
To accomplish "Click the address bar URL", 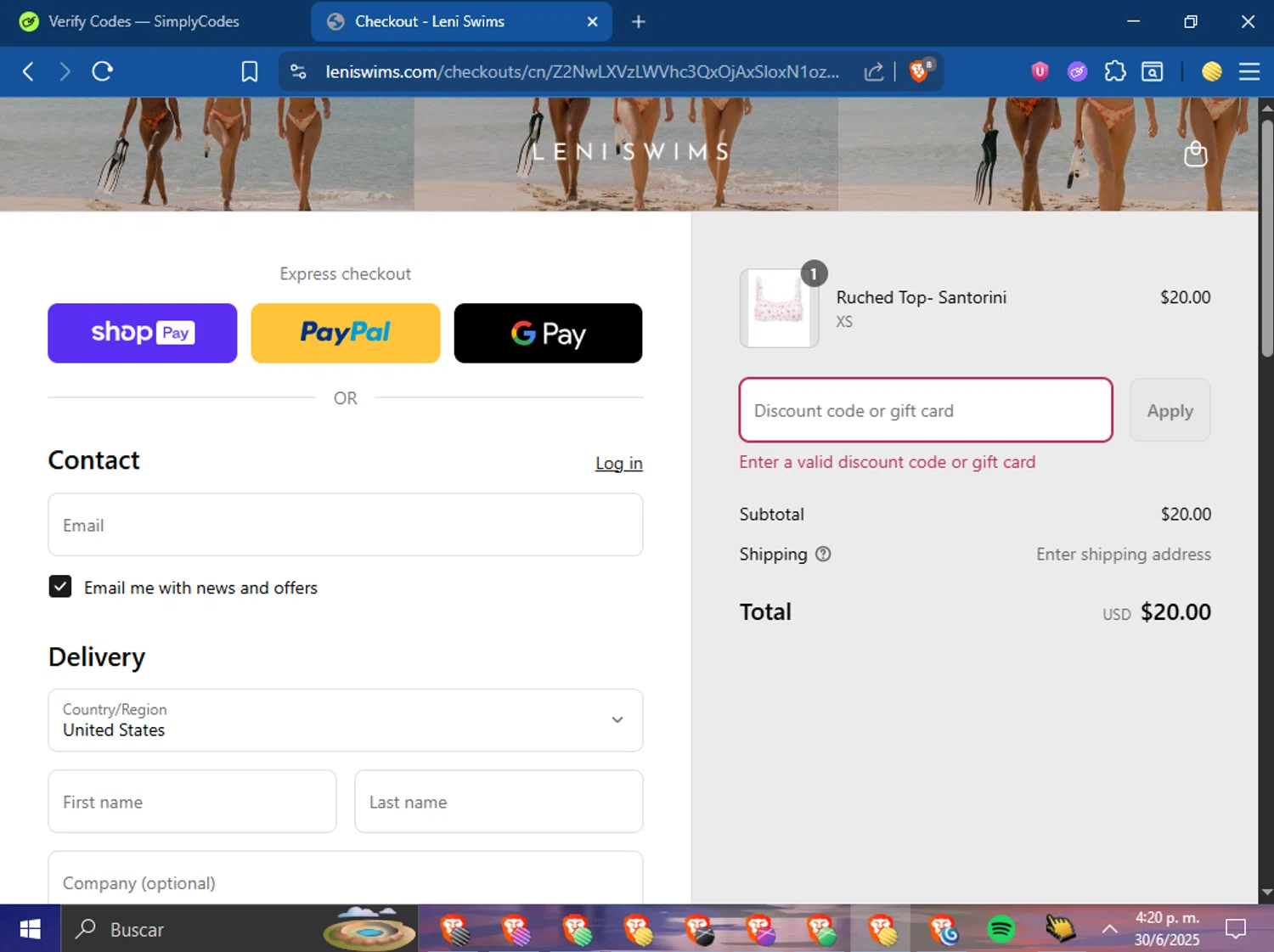I will pyautogui.click(x=582, y=71).
